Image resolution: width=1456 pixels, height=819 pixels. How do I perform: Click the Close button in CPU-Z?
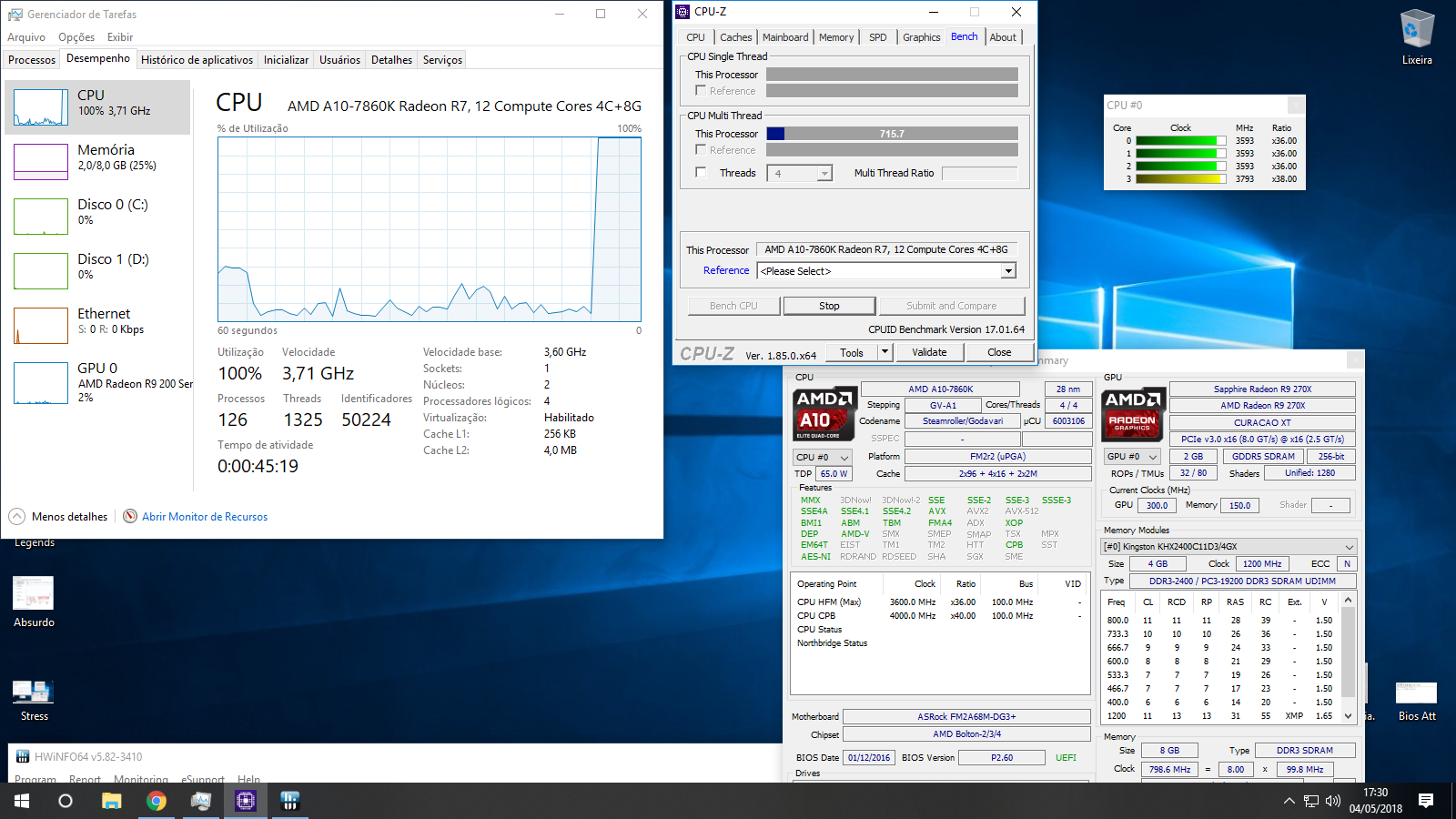[999, 352]
